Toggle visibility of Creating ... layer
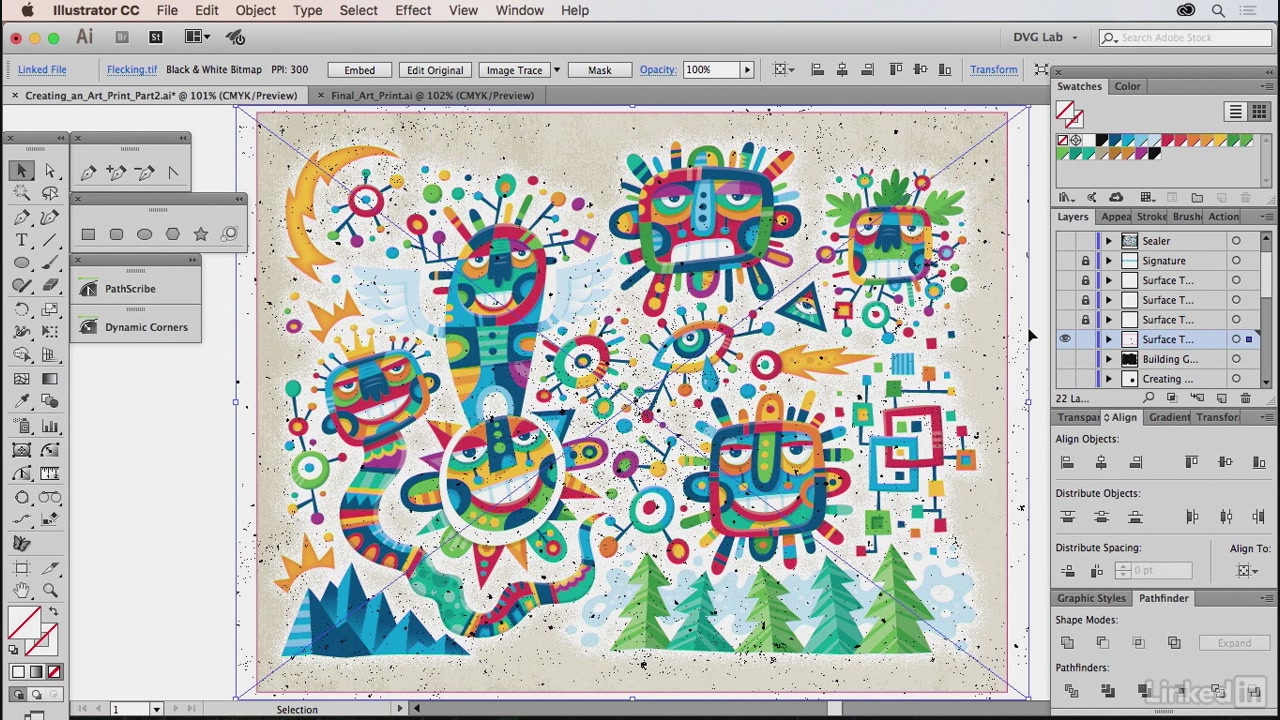The width and height of the screenshot is (1280, 720). coord(1065,379)
